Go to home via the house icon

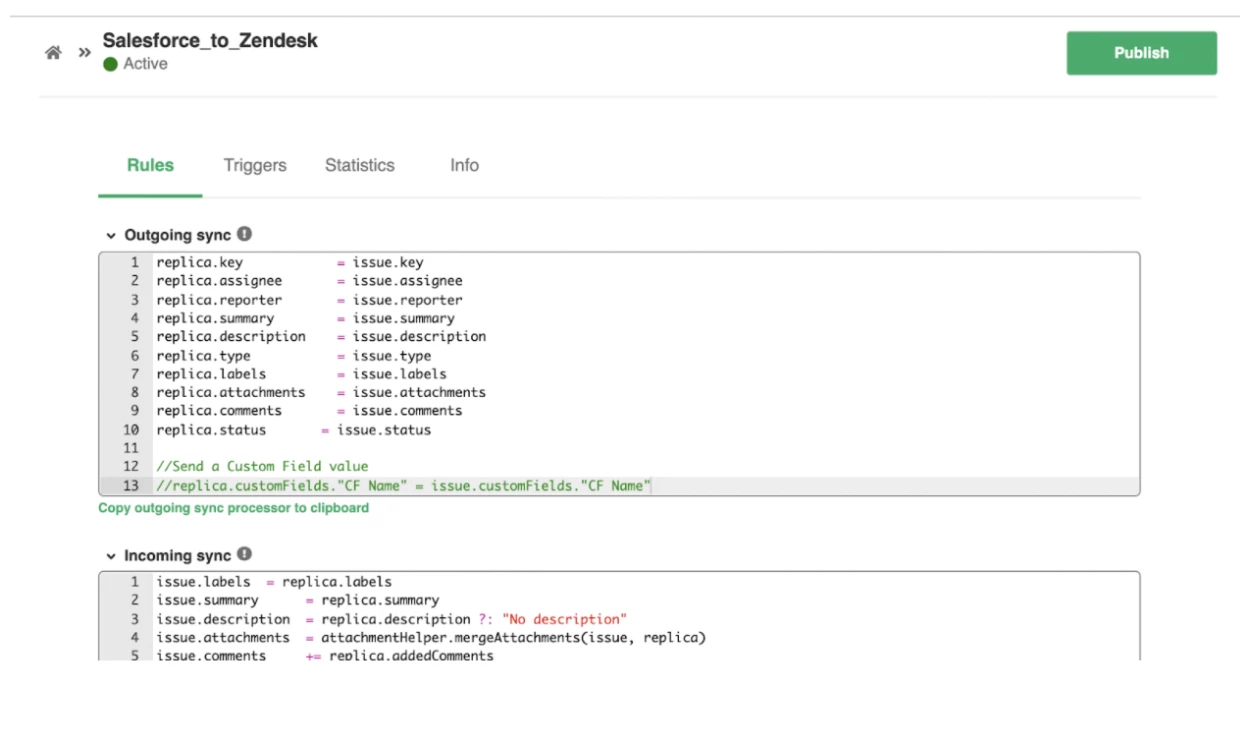pyautogui.click(x=53, y=53)
